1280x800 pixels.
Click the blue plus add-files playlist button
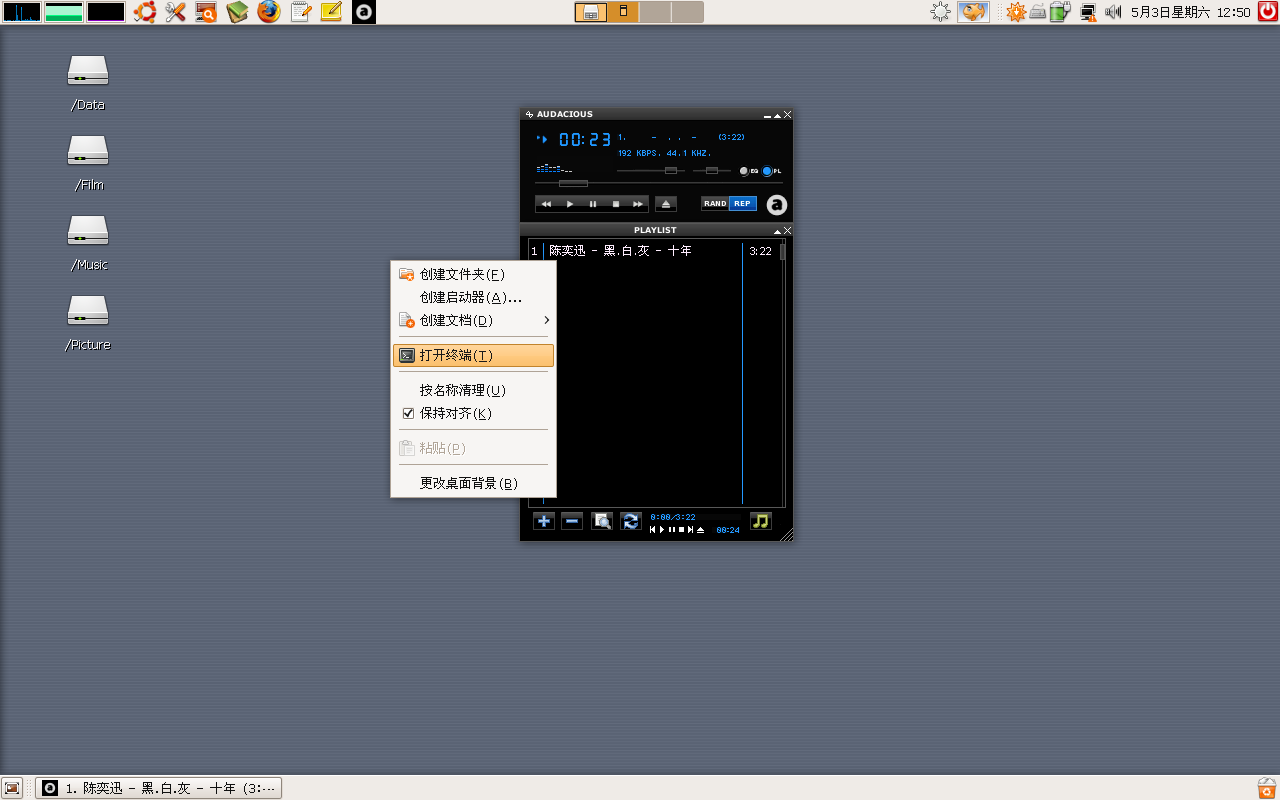pos(543,521)
